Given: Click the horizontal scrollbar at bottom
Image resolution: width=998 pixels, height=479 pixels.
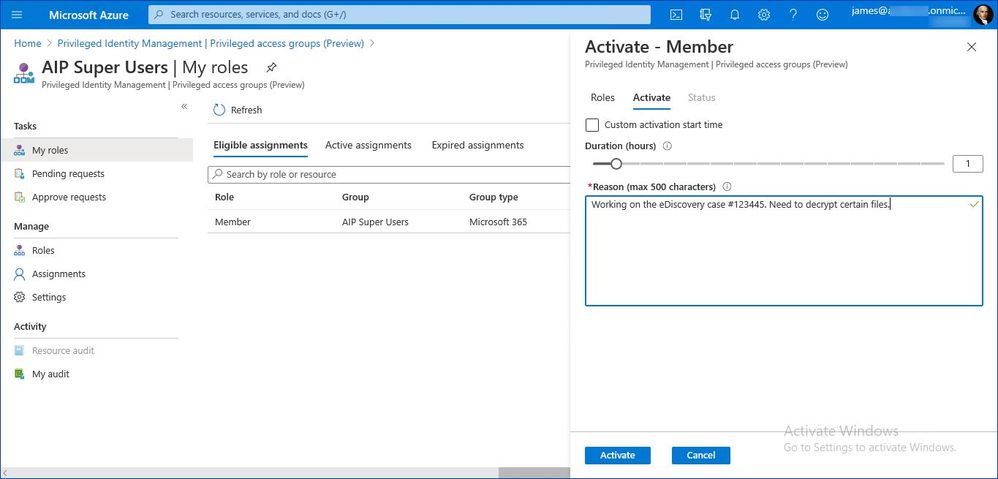Looking at the screenshot, I should [x=534, y=473].
